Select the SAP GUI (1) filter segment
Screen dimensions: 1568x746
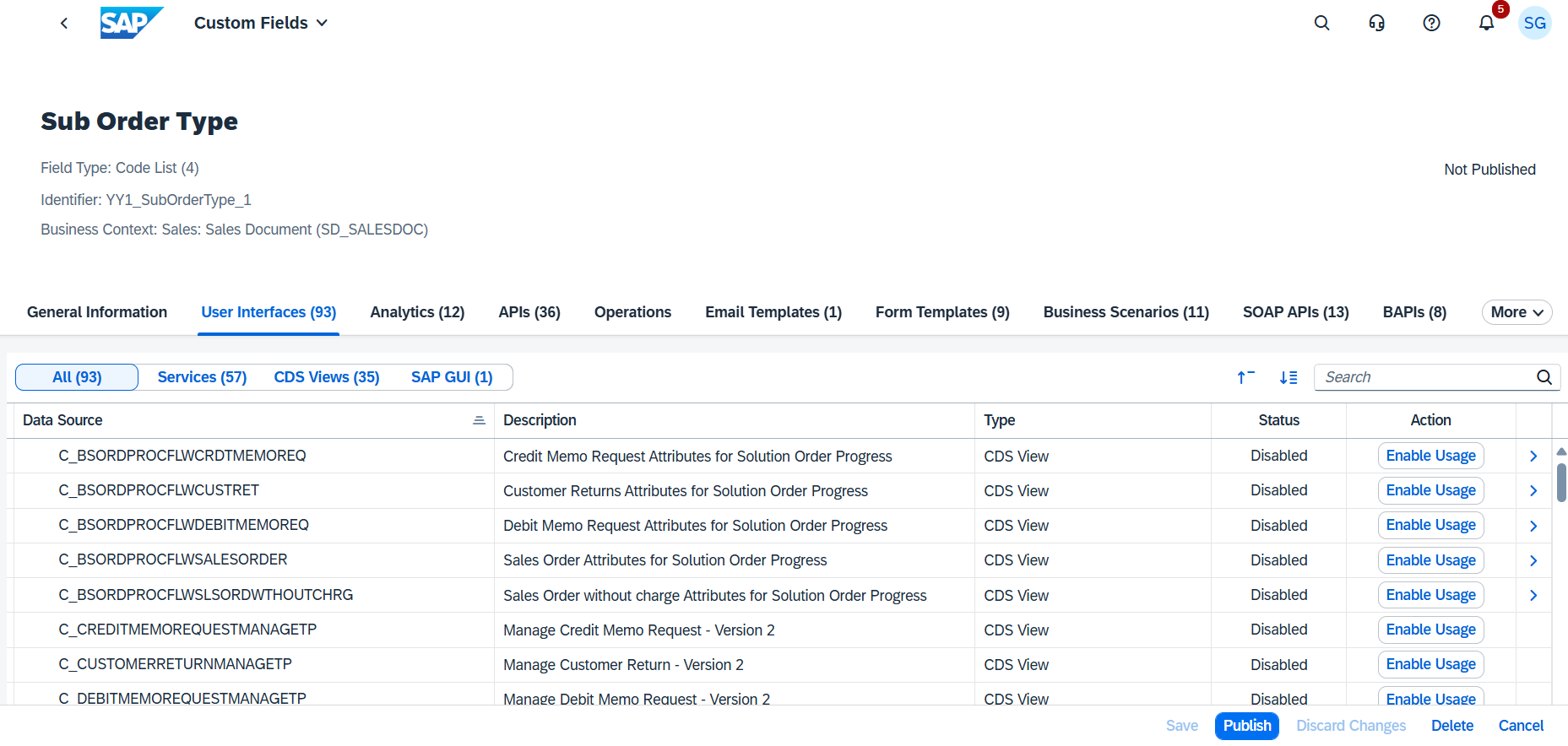click(452, 377)
